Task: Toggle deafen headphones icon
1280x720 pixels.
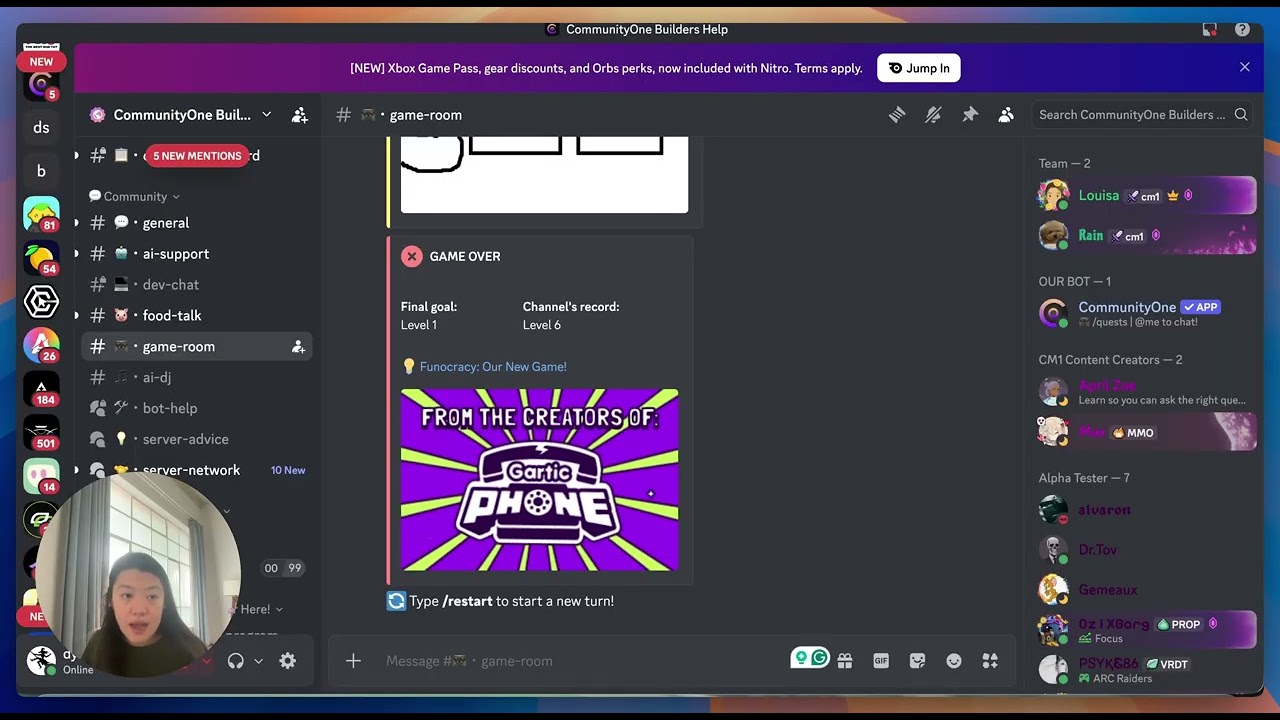Action: tap(236, 661)
